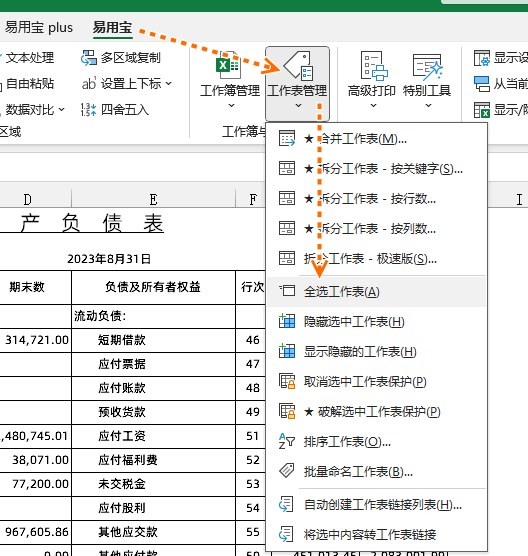528x556 pixels.
Task: Click the 显示隐藏的工作表 icon
Action: (x=287, y=351)
